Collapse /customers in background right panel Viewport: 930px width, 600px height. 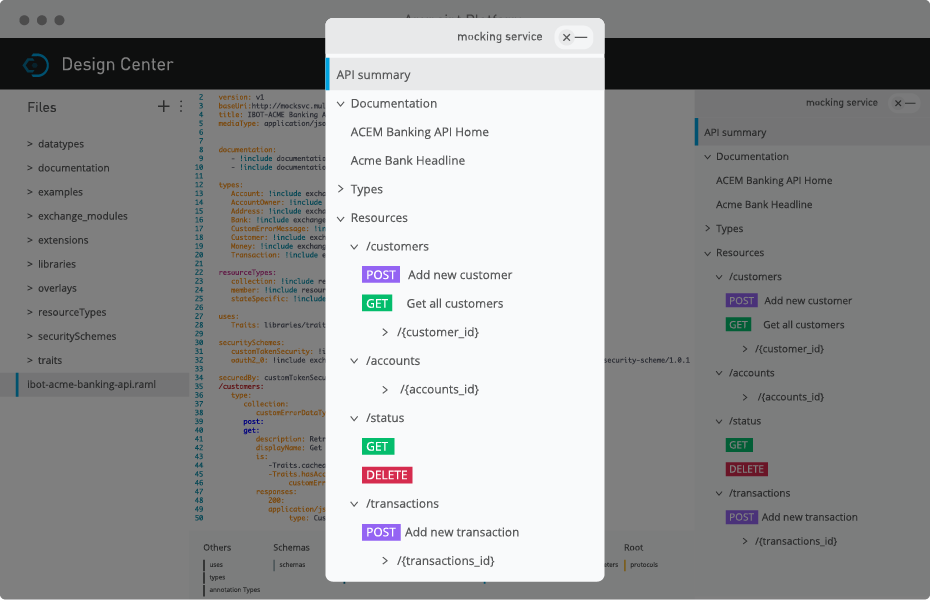coord(719,277)
